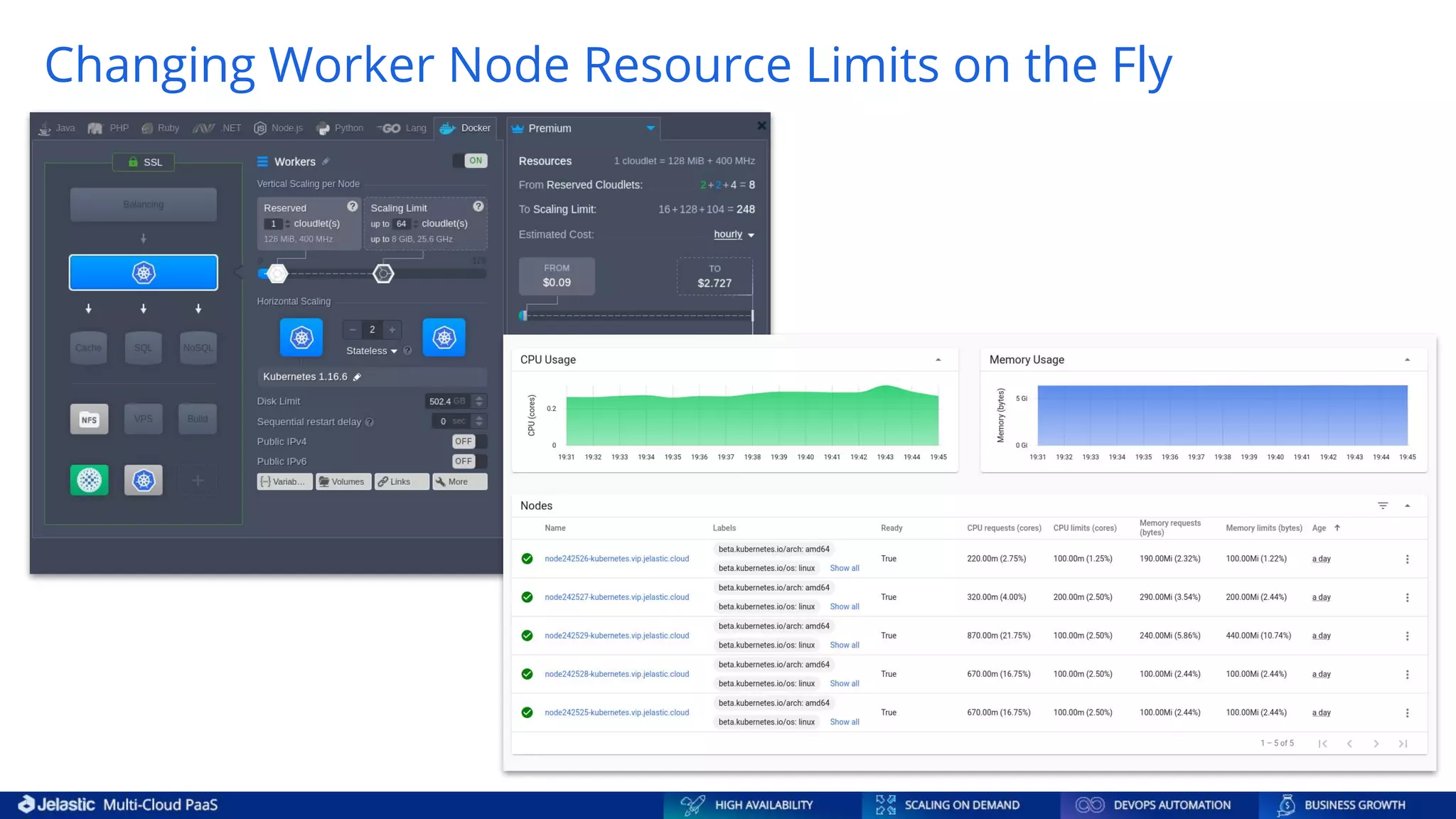
Task: Show all labels for node242525
Action: click(x=845, y=722)
